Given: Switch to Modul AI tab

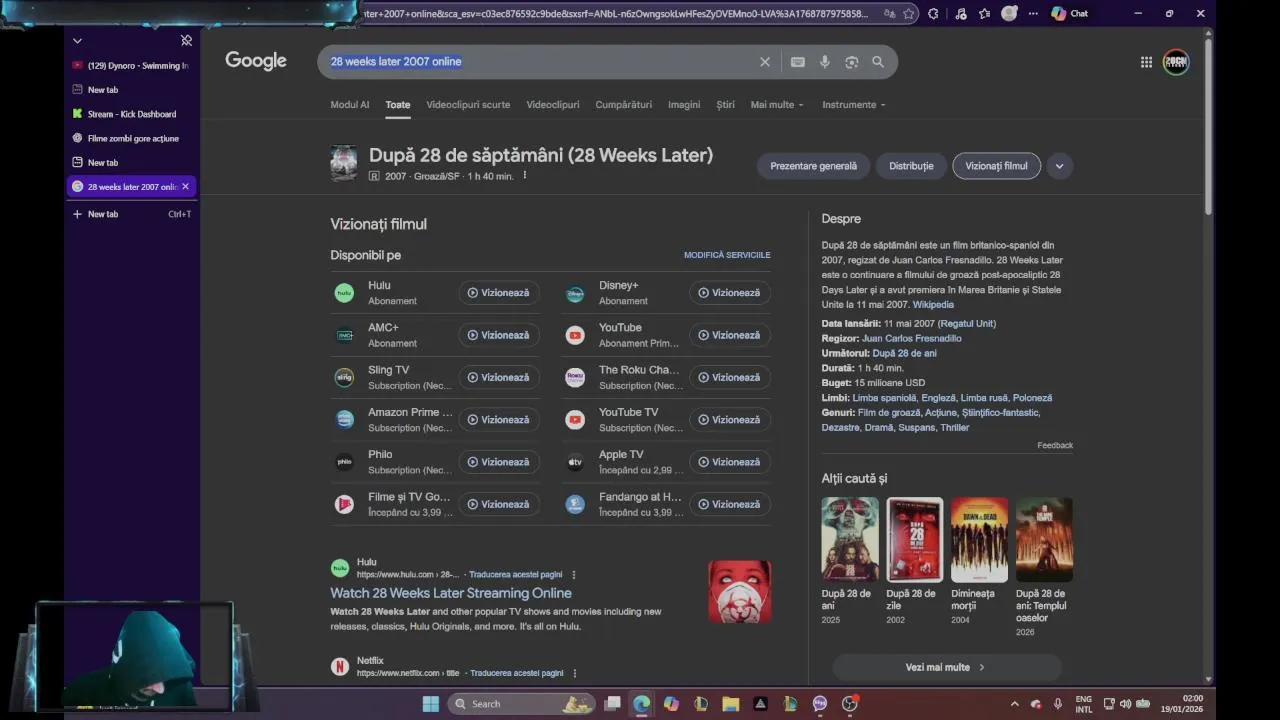Looking at the screenshot, I should point(350,105).
